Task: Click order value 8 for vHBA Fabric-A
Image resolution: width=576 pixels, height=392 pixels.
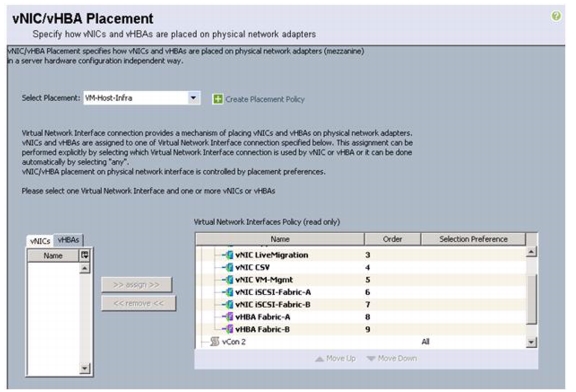Action: point(367,317)
